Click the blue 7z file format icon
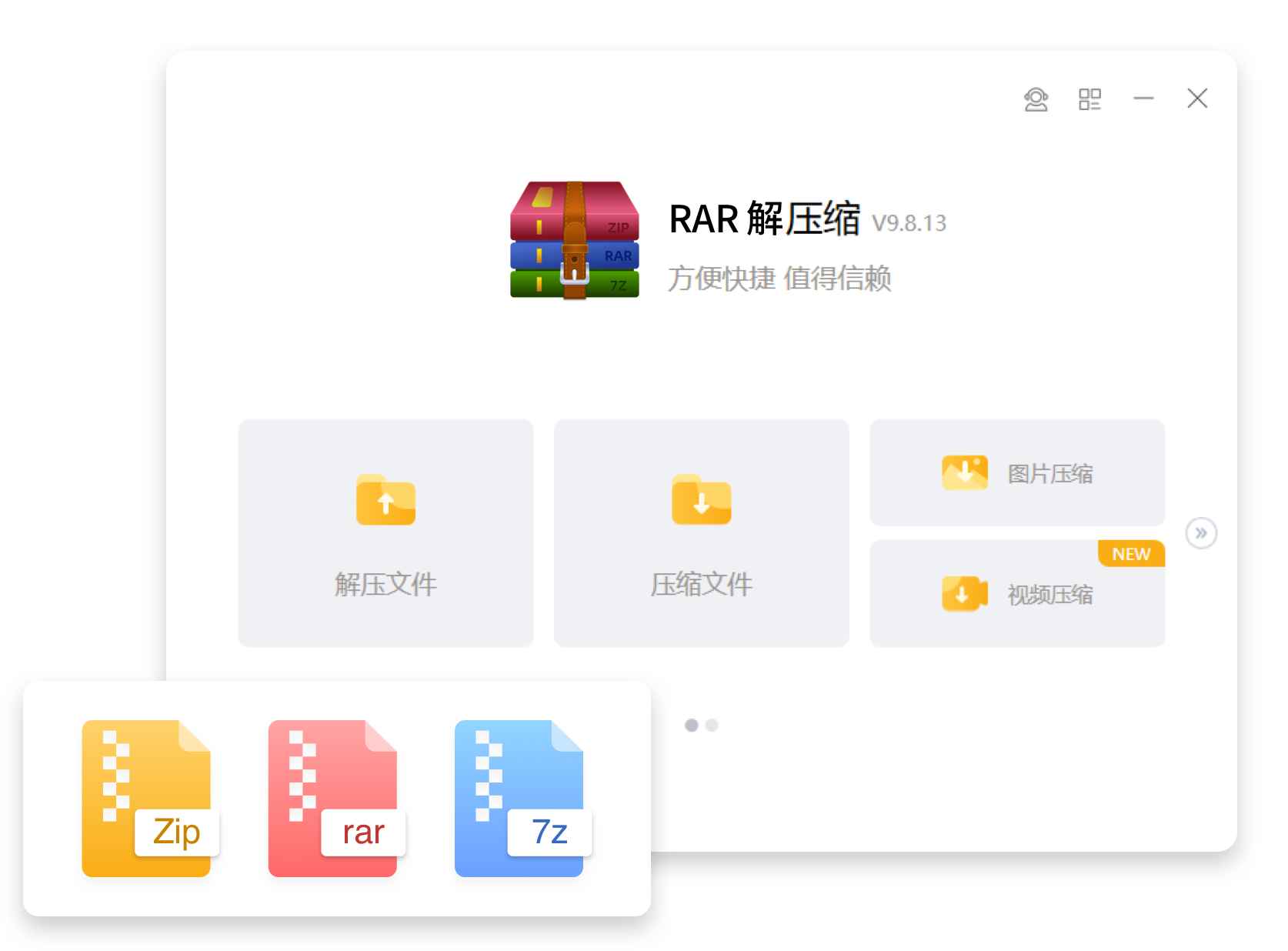The width and height of the screenshot is (1288, 951). coord(519,796)
